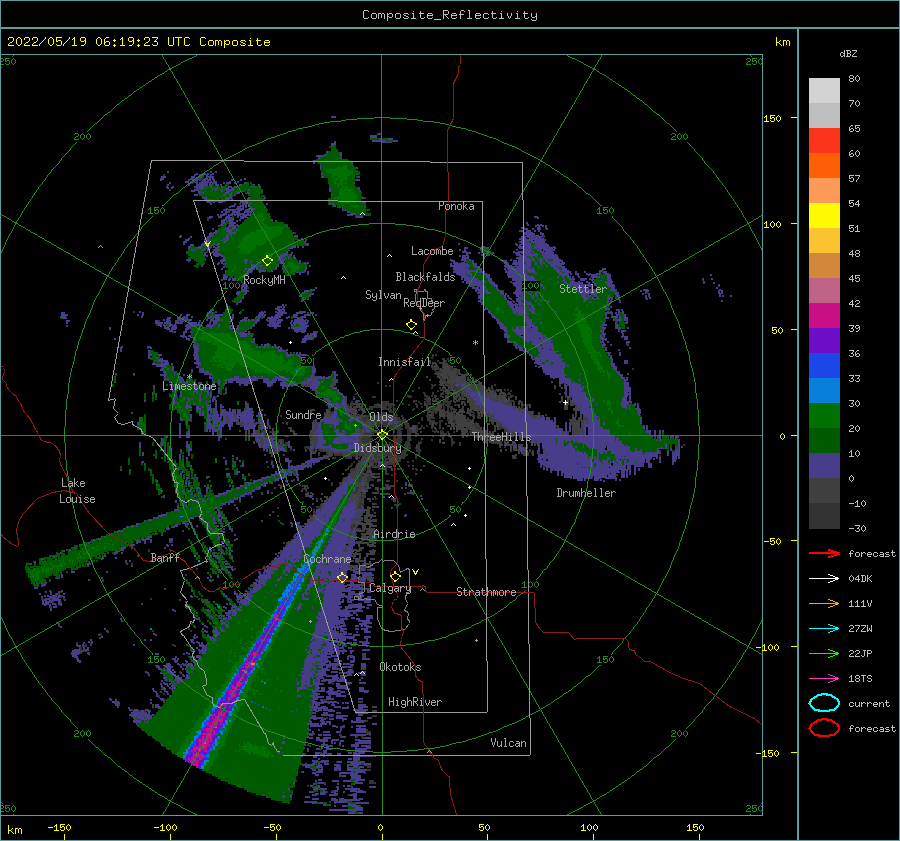The width and height of the screenshot is (900, 841).
Task: Click the Blackfalds city label
Action: click(x=425, y=277)
